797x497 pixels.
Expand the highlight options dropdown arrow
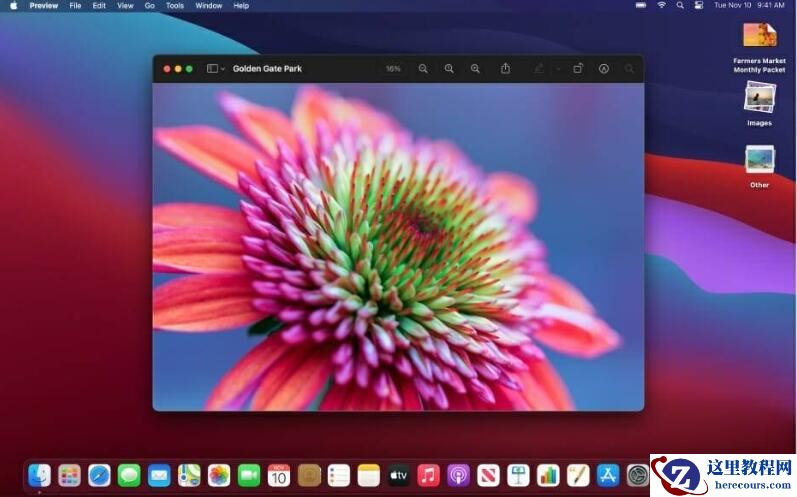(x=558, y=69)
